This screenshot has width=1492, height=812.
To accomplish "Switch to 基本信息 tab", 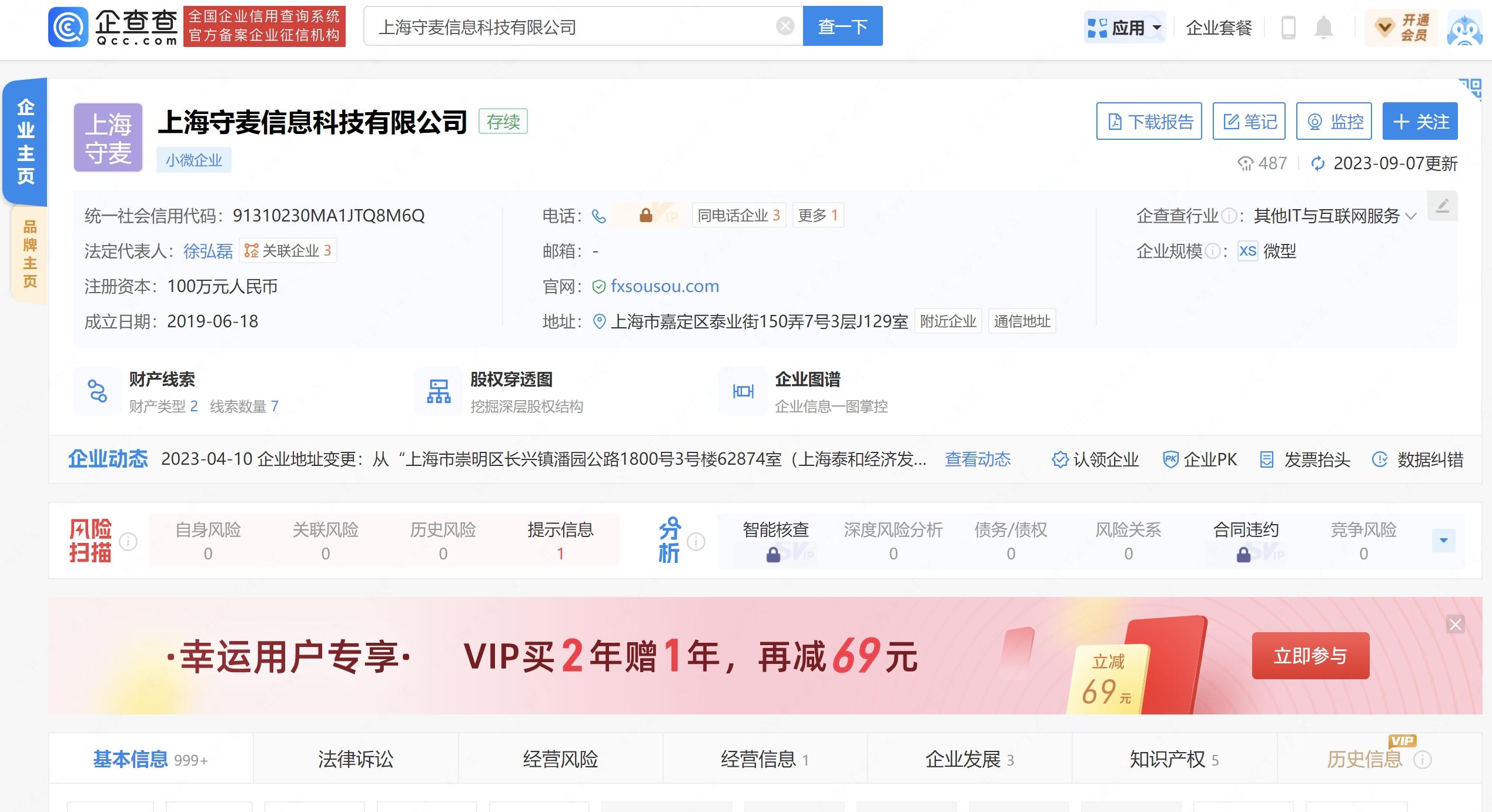I will (x=150, y=759).
